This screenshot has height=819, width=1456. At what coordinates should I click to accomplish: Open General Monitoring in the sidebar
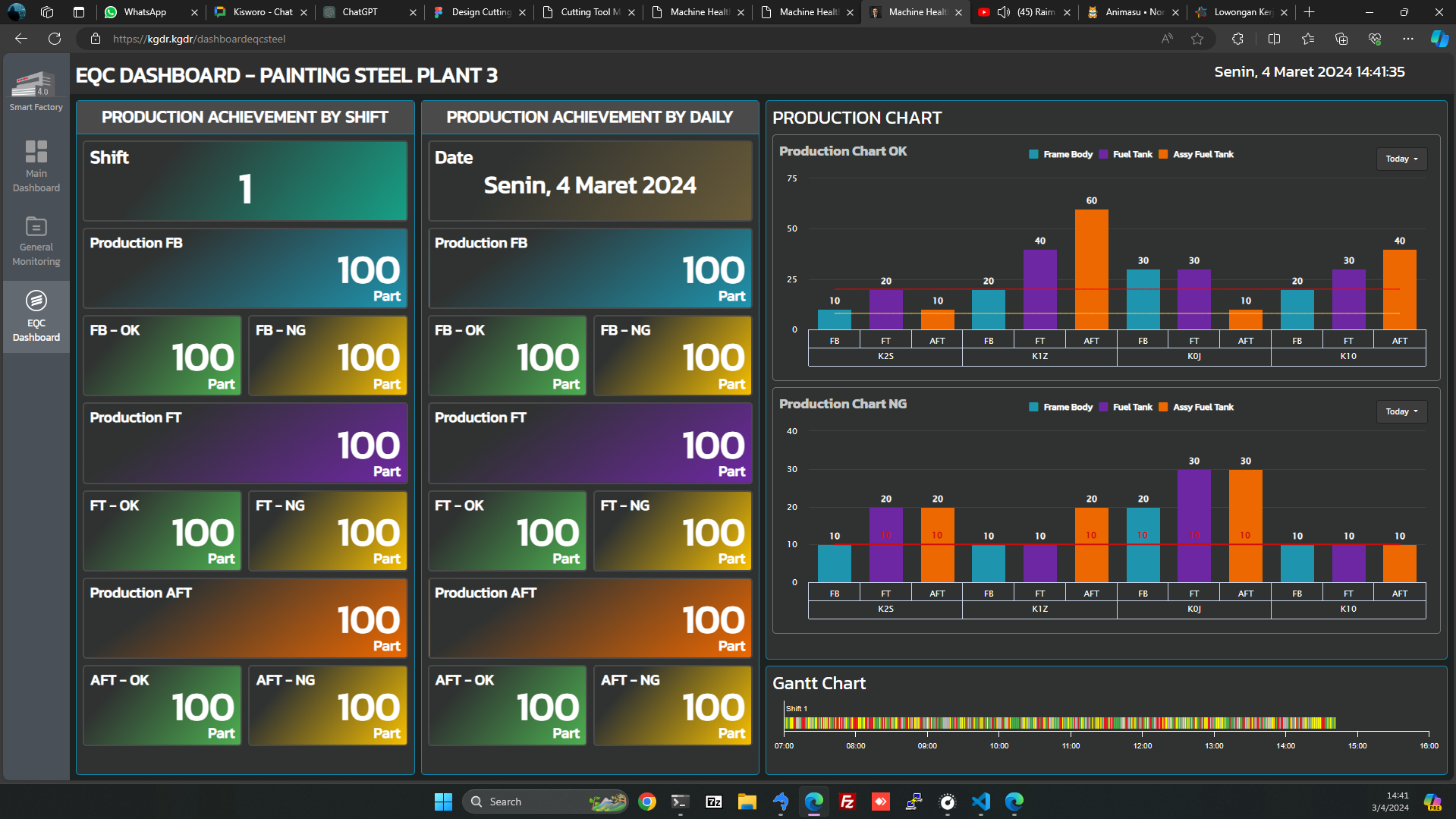click(x=36, y=241)
